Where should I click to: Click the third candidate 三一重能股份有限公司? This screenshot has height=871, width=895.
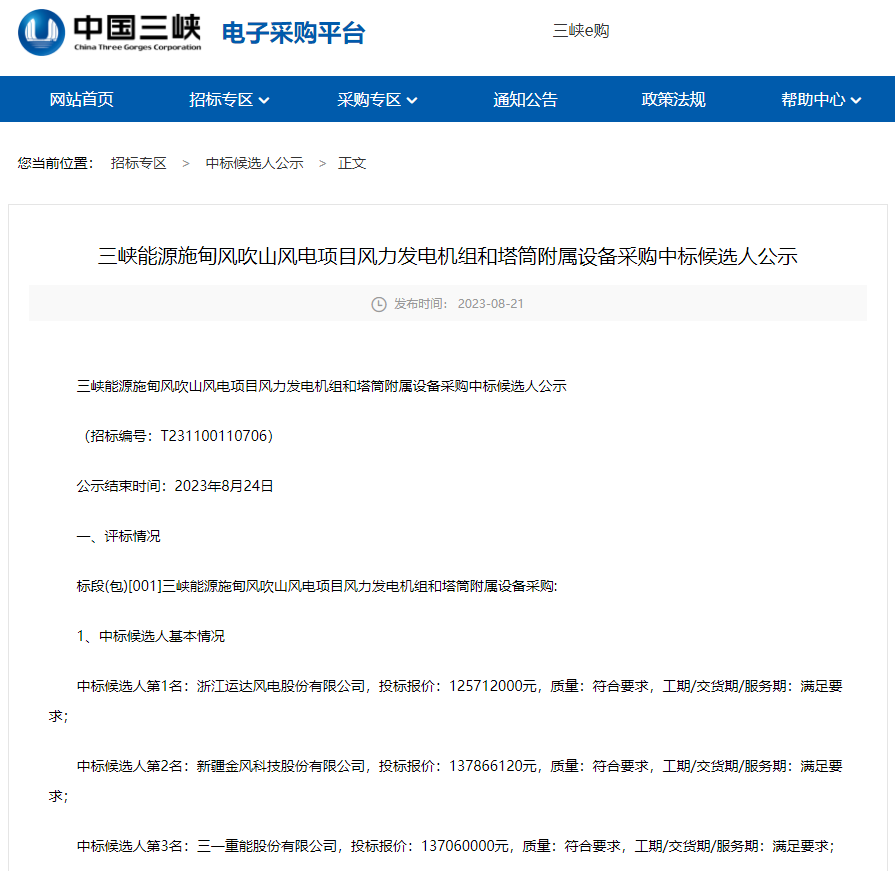coord(267,846)
